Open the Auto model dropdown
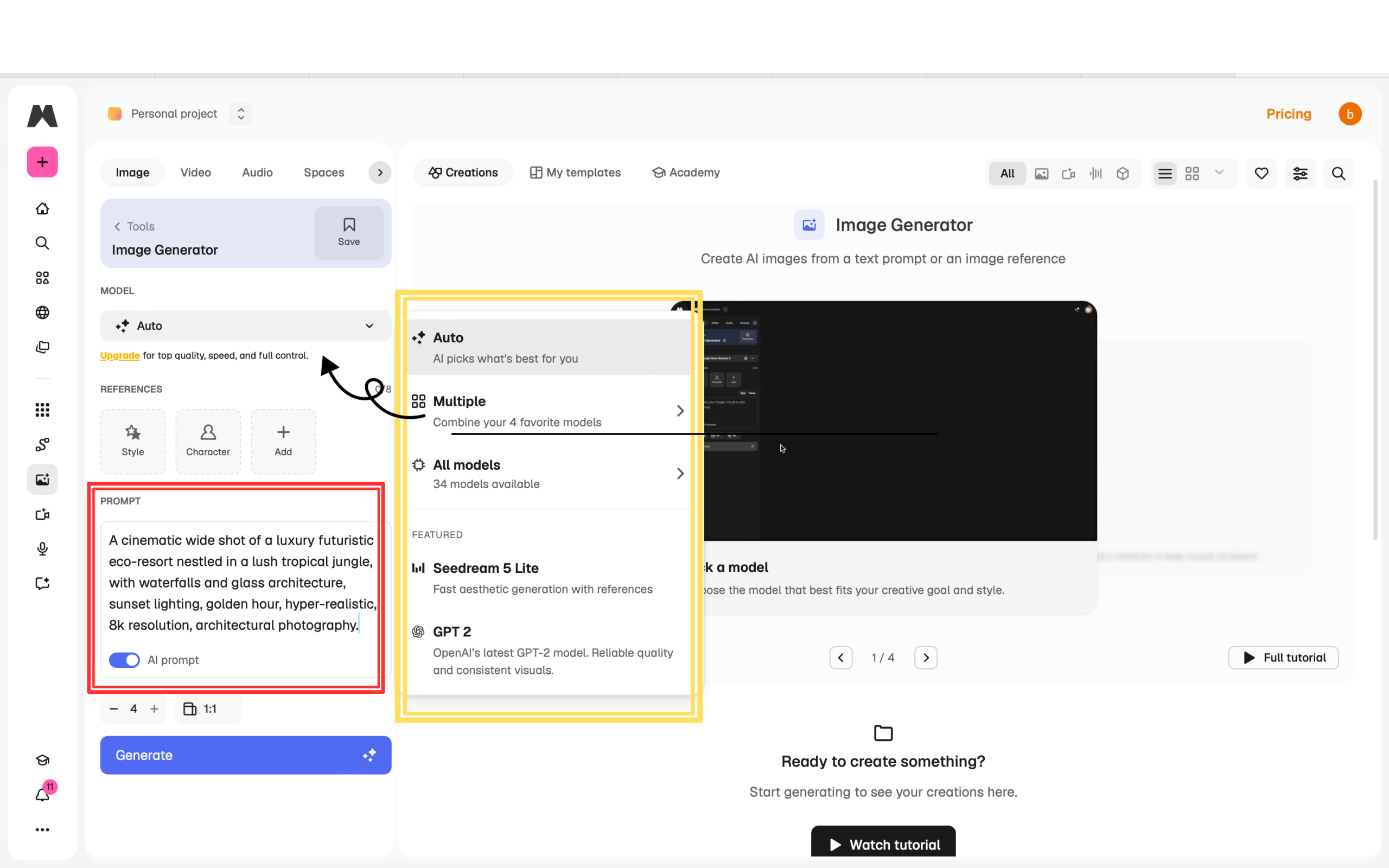 click(x=246, y=326)
